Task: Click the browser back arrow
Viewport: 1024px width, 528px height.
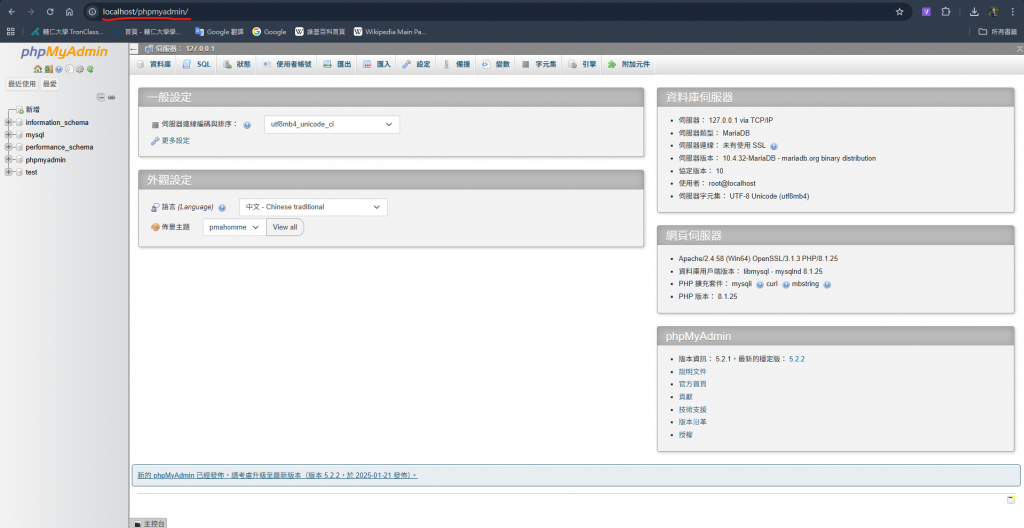Action: [x=12, y=12]
